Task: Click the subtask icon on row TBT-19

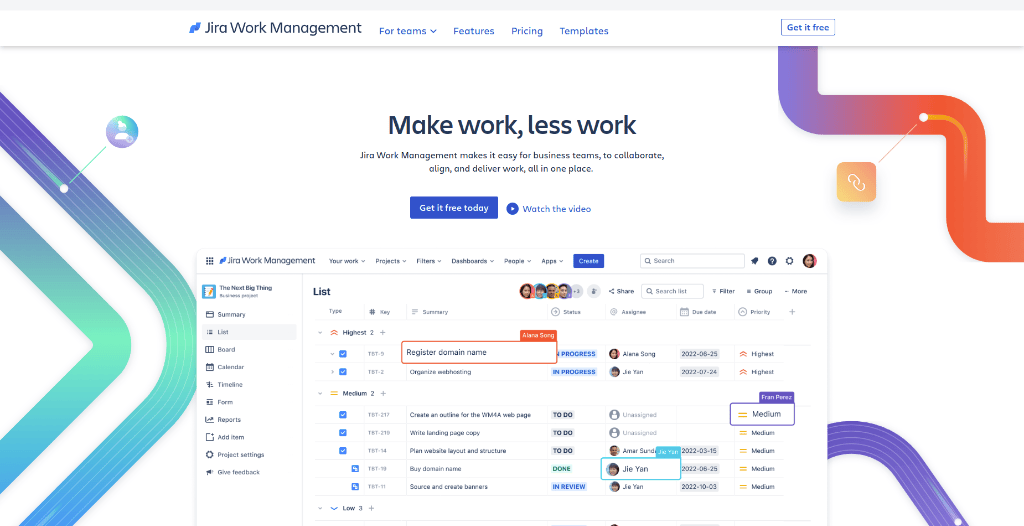Action: (355, 468)
